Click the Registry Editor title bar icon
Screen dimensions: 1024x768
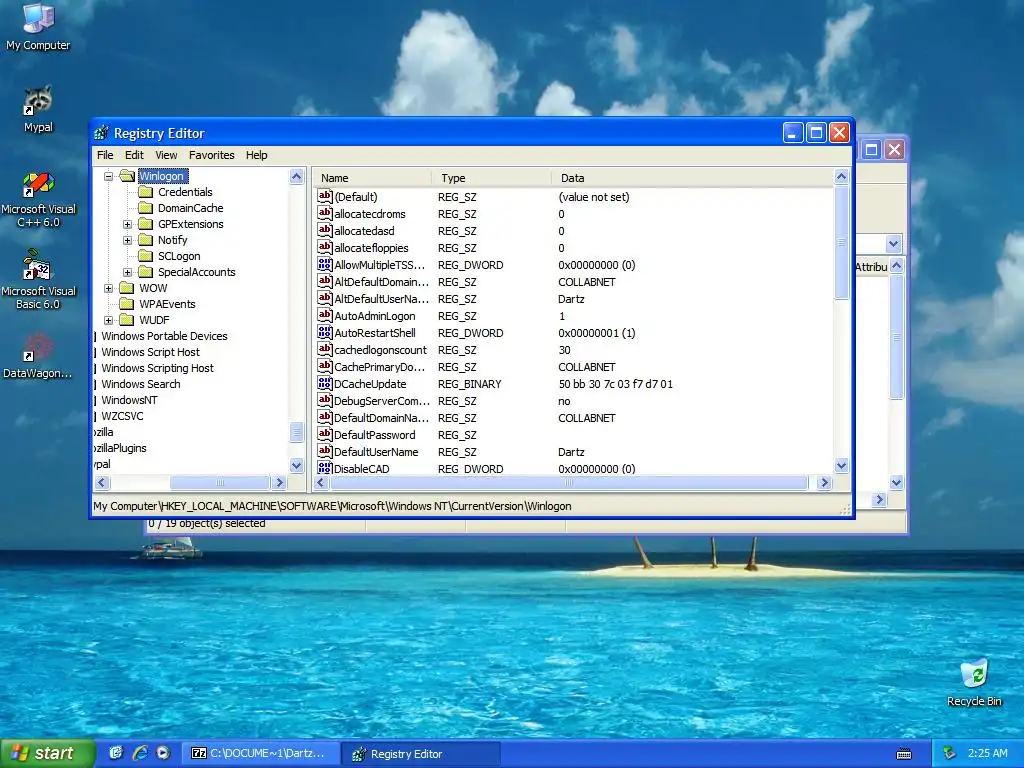coord(101,133)
